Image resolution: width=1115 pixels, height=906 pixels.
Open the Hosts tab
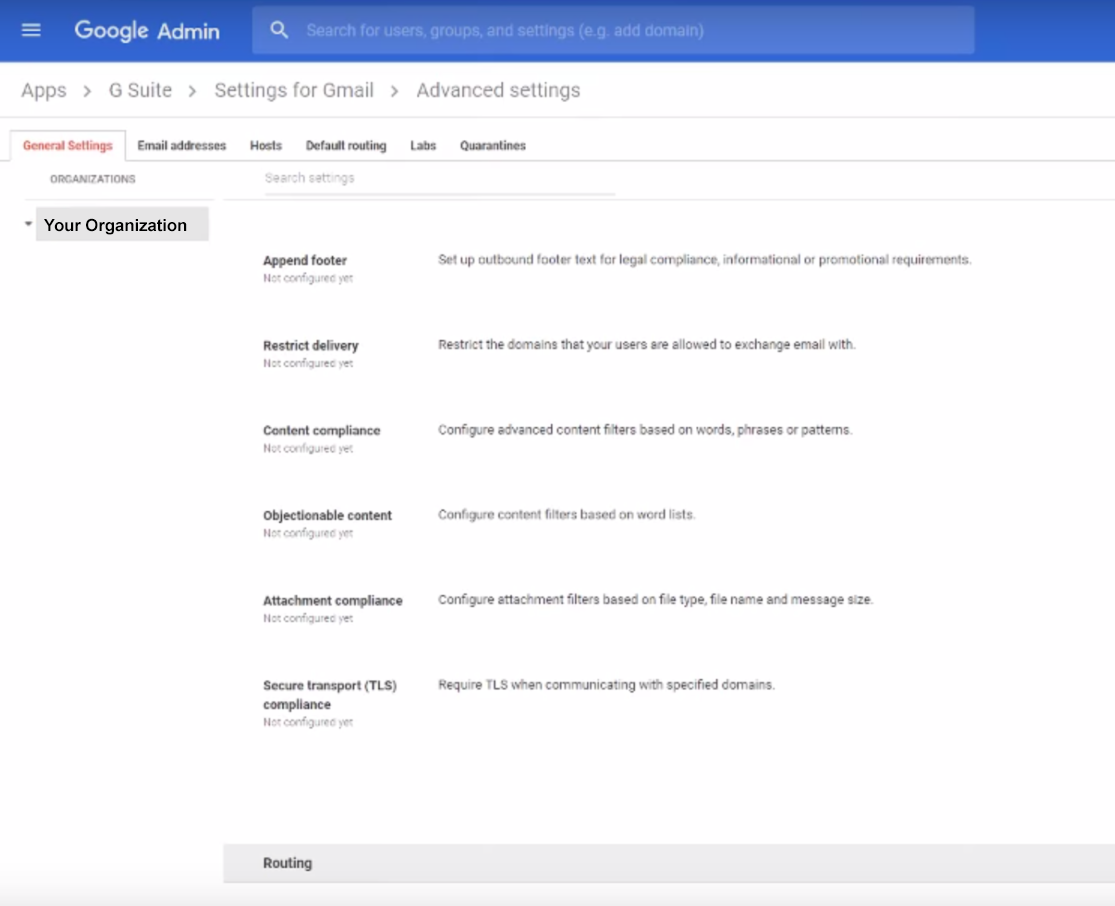266,145
